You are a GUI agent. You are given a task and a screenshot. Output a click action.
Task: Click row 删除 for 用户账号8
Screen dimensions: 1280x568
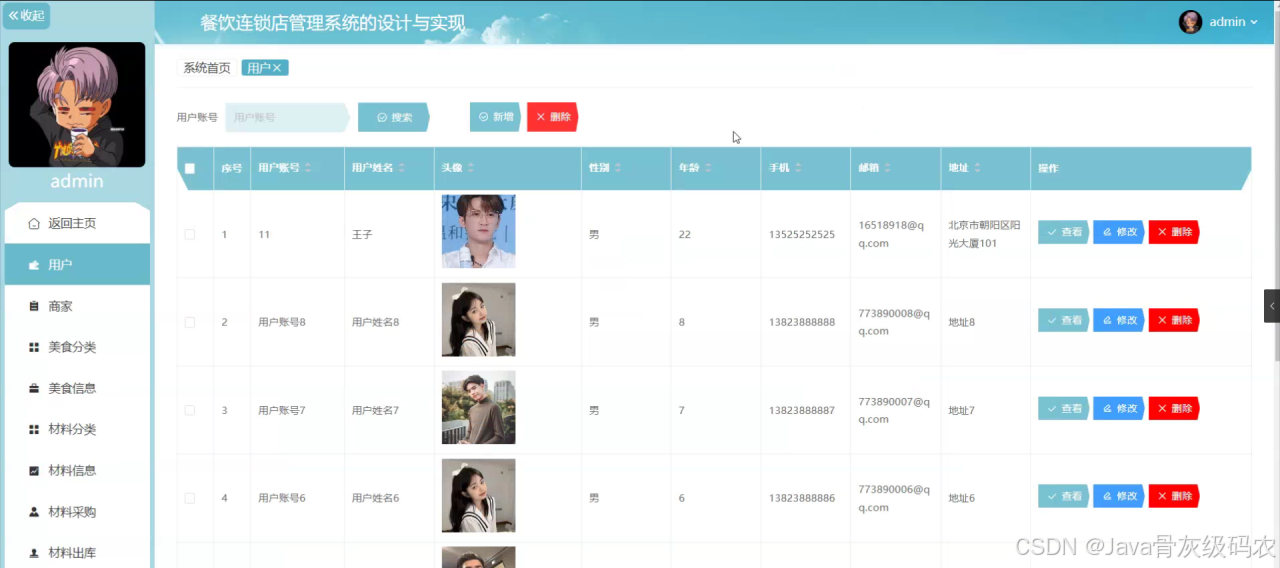1174,320
